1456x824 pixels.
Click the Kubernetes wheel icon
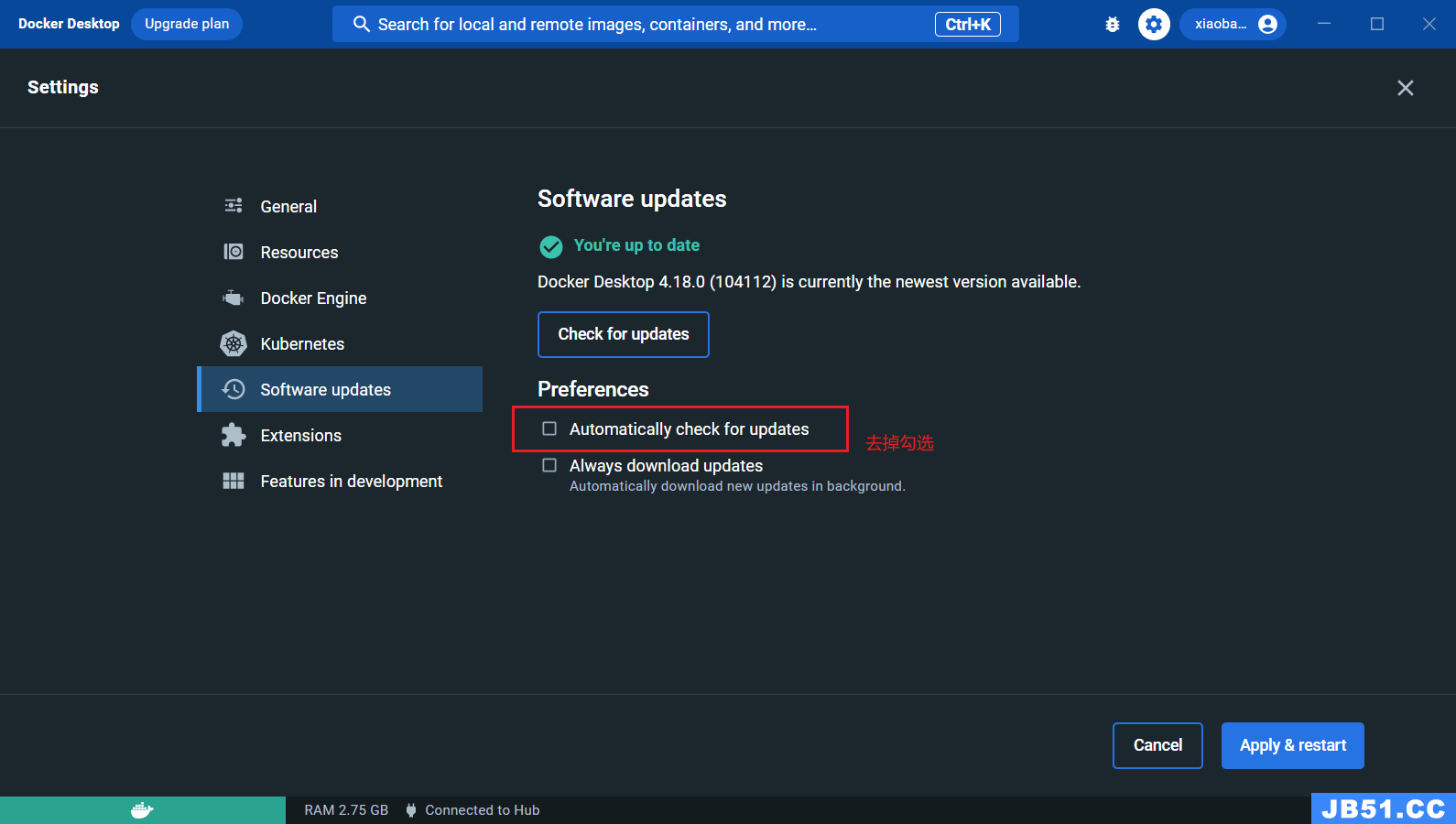click(x=234, y=343)
